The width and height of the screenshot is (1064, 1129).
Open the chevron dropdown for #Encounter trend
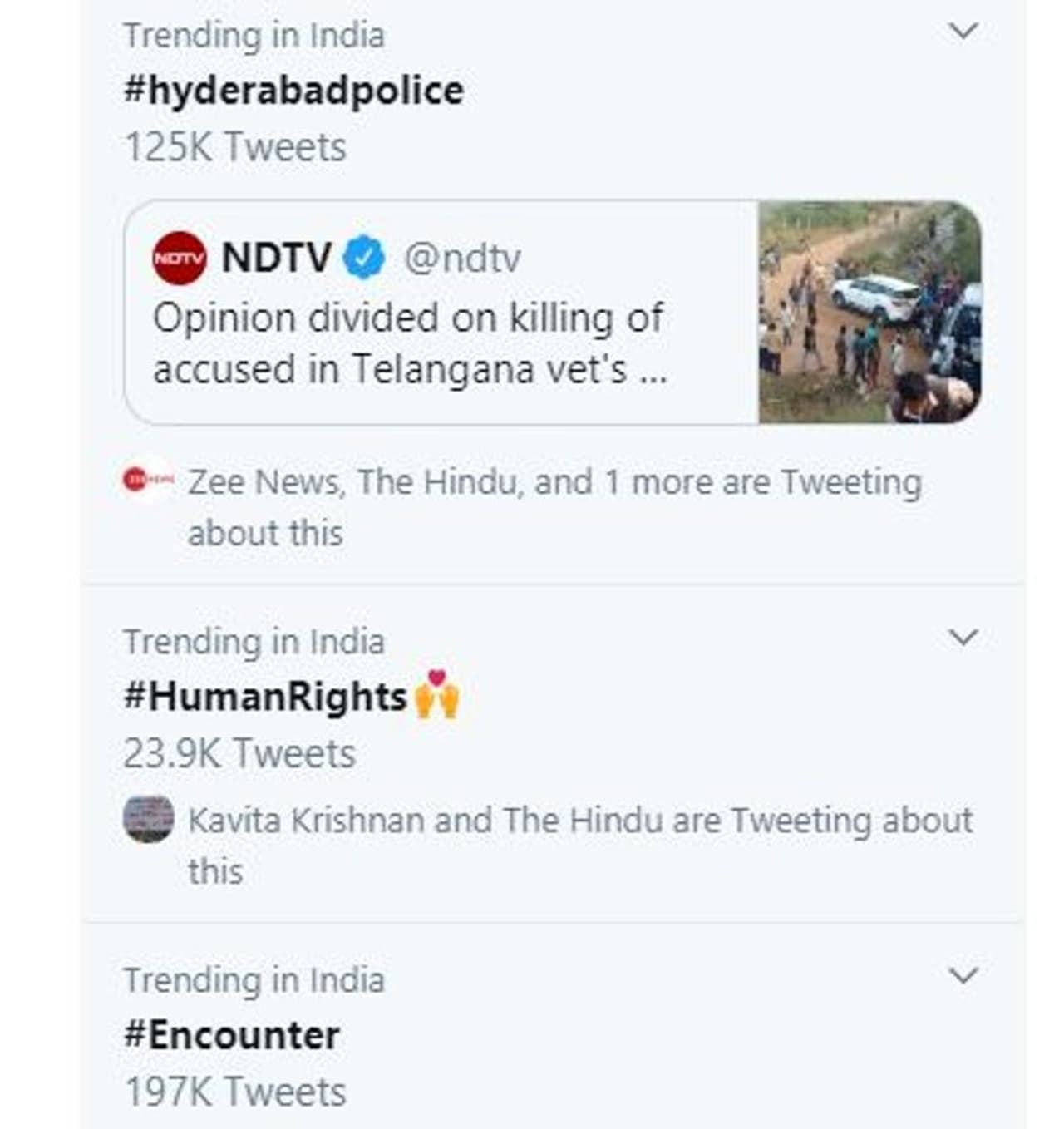[963, 975]
